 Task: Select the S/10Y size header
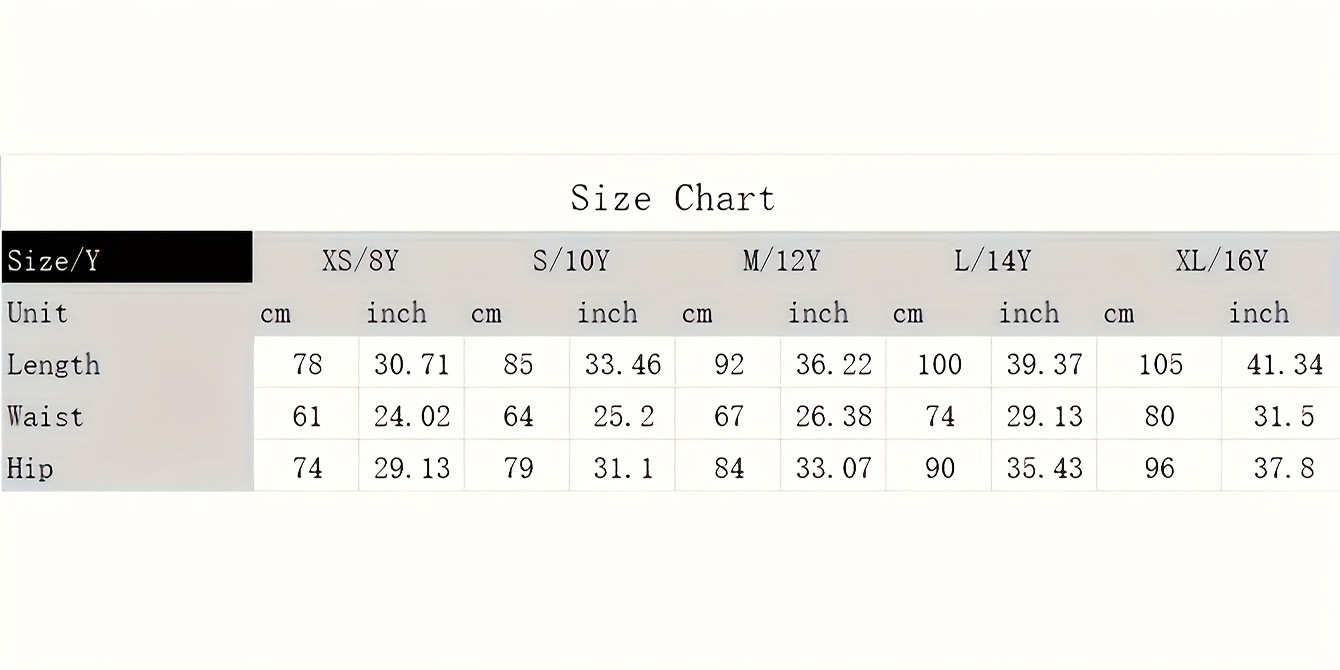point(570,261)
